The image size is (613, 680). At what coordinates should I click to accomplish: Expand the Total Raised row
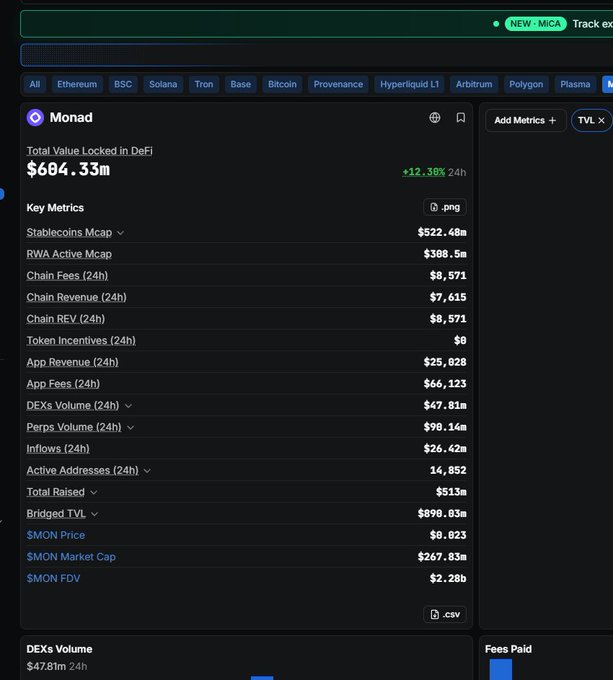(94, 493)
